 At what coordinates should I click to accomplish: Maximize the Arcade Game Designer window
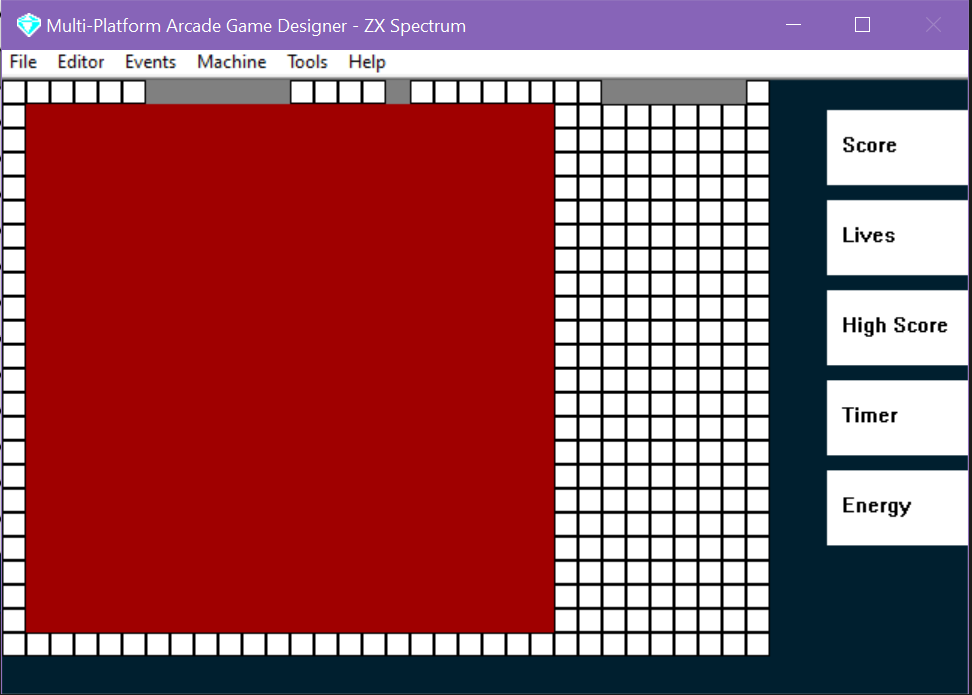click(862, 25)
